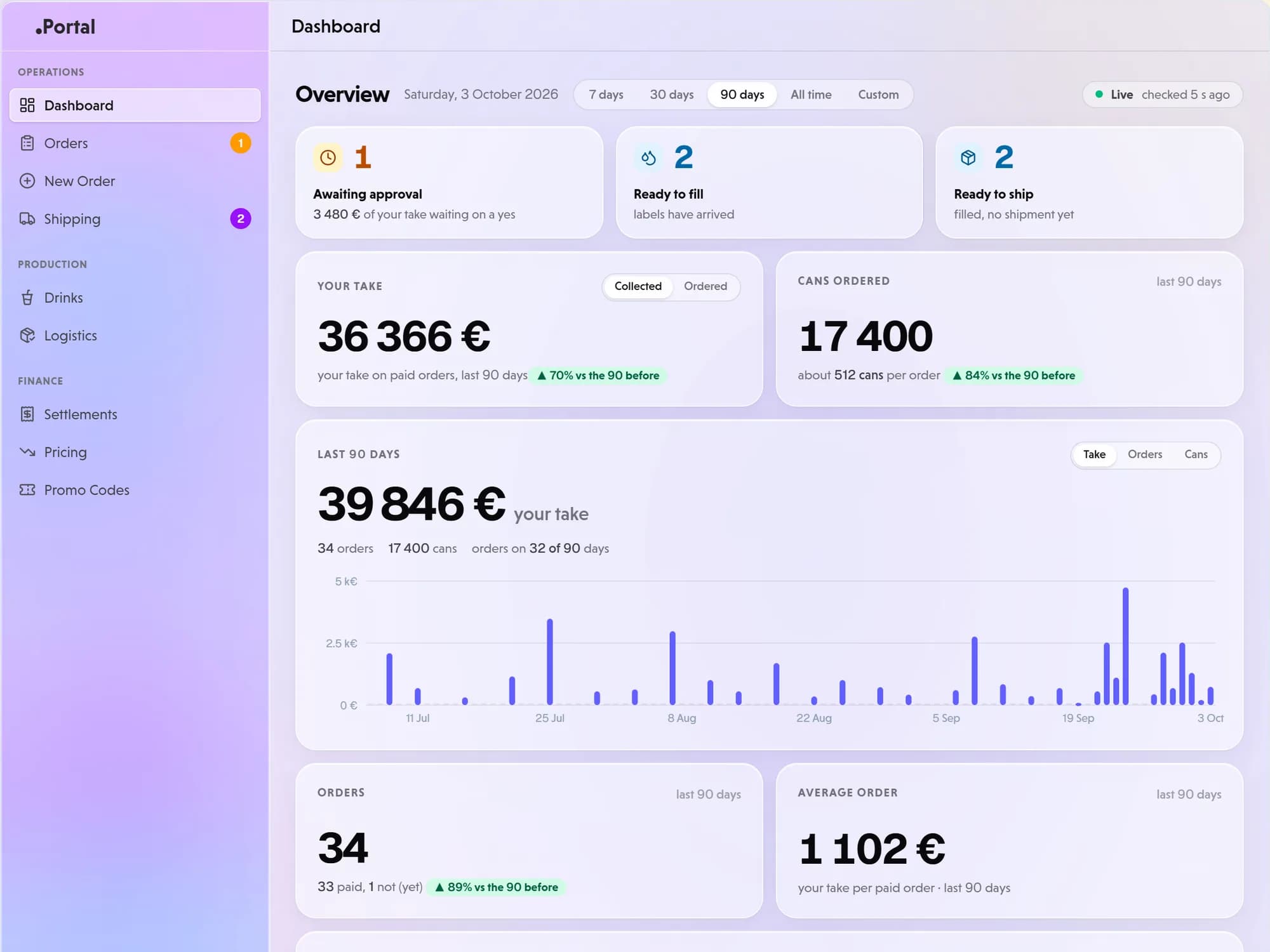1270x952 pixels.
Task: Open the Pricing page
Action: pyautogui.click(x=135, y=452)
